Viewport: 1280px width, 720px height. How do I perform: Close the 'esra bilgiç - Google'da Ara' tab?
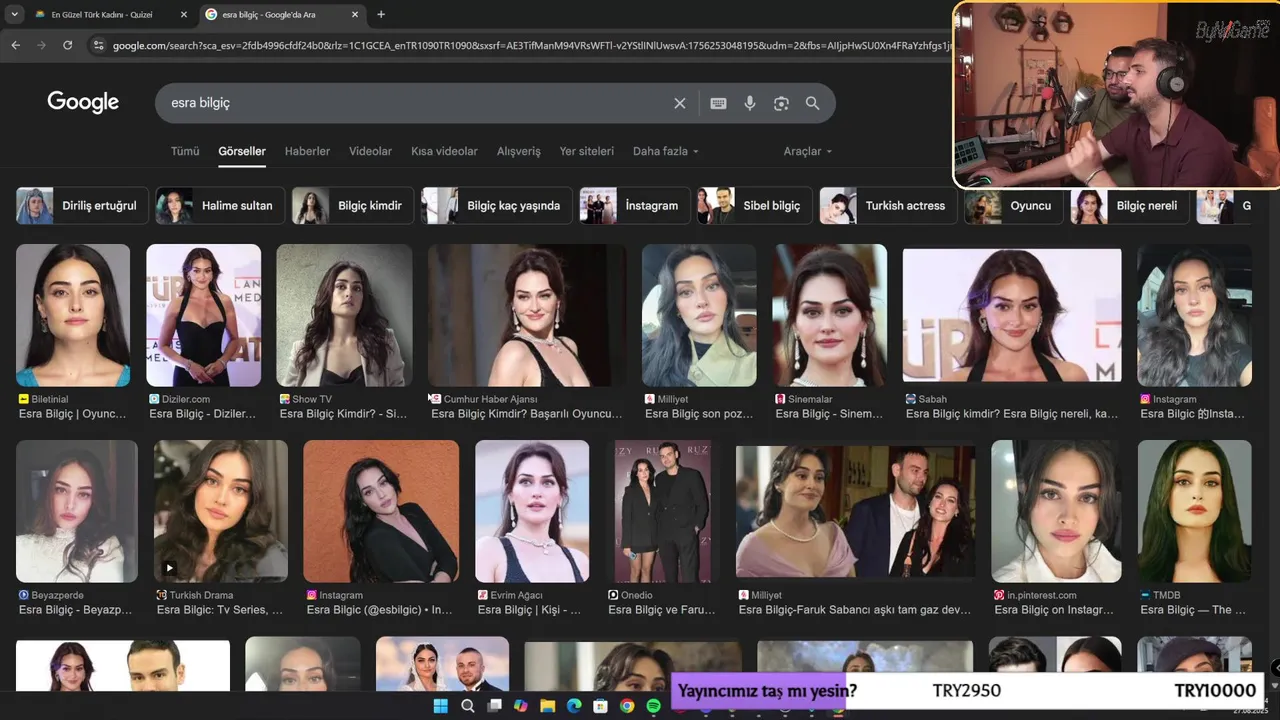(x=356, y=14)
